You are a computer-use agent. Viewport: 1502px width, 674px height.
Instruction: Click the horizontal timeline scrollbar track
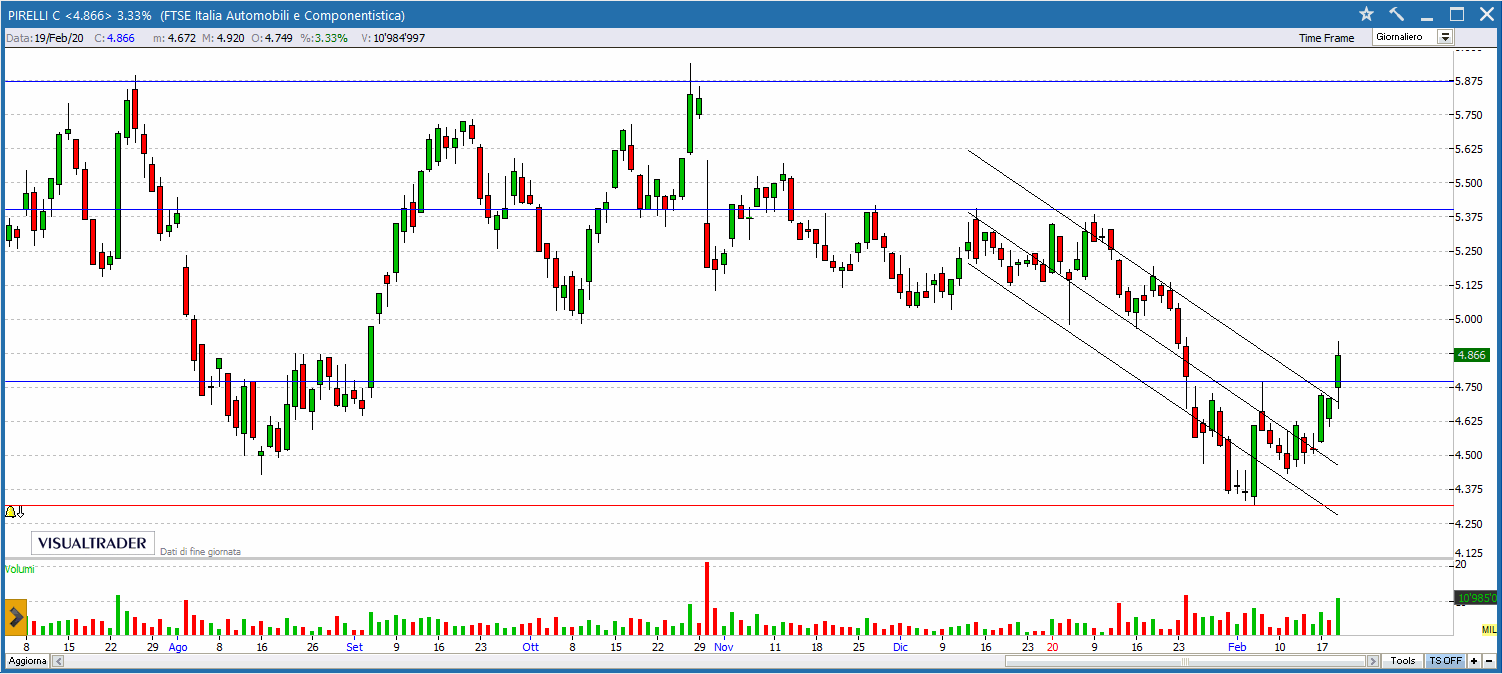(x=714, y=662)
